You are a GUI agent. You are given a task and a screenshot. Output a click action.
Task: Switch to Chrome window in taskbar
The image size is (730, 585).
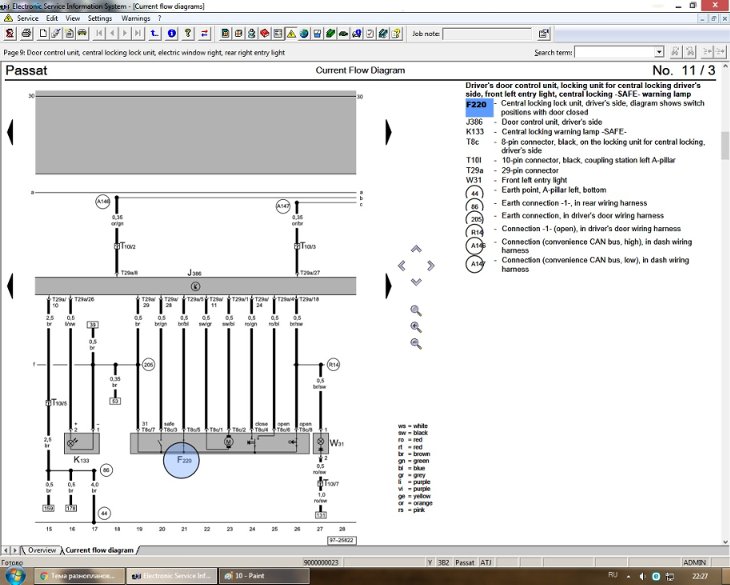[78, 576]
